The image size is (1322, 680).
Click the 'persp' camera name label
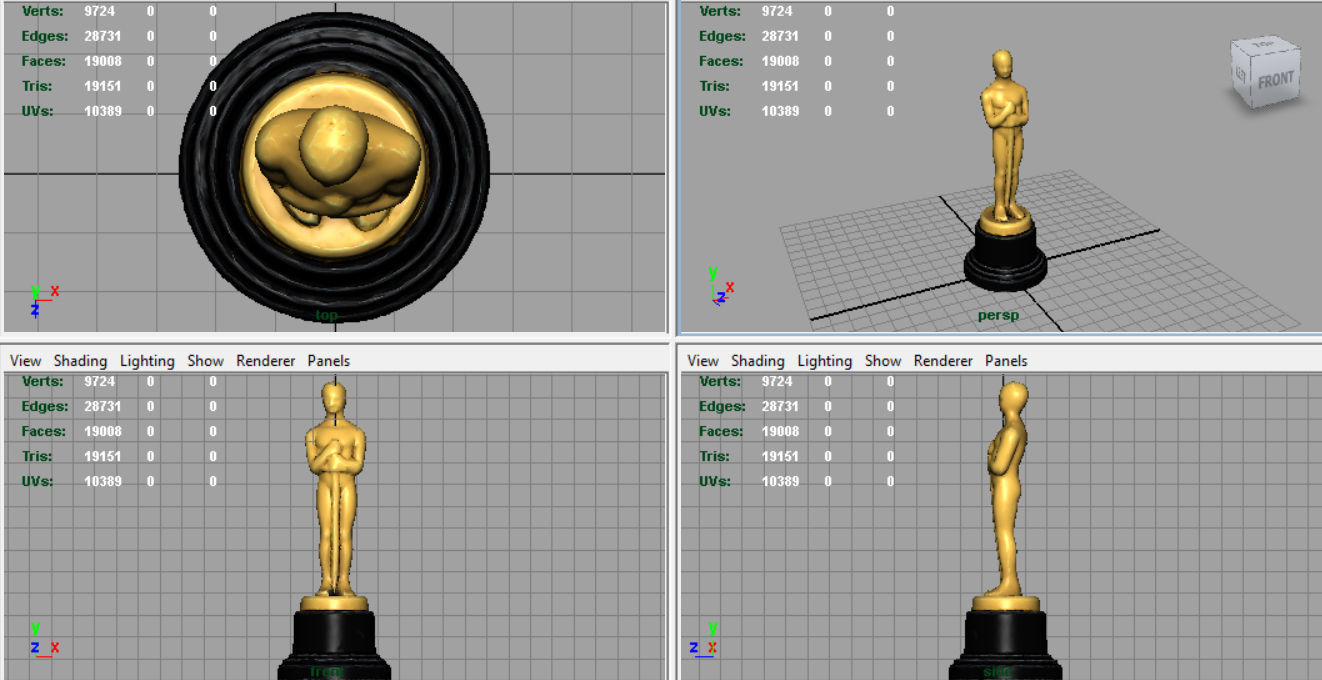998,316
